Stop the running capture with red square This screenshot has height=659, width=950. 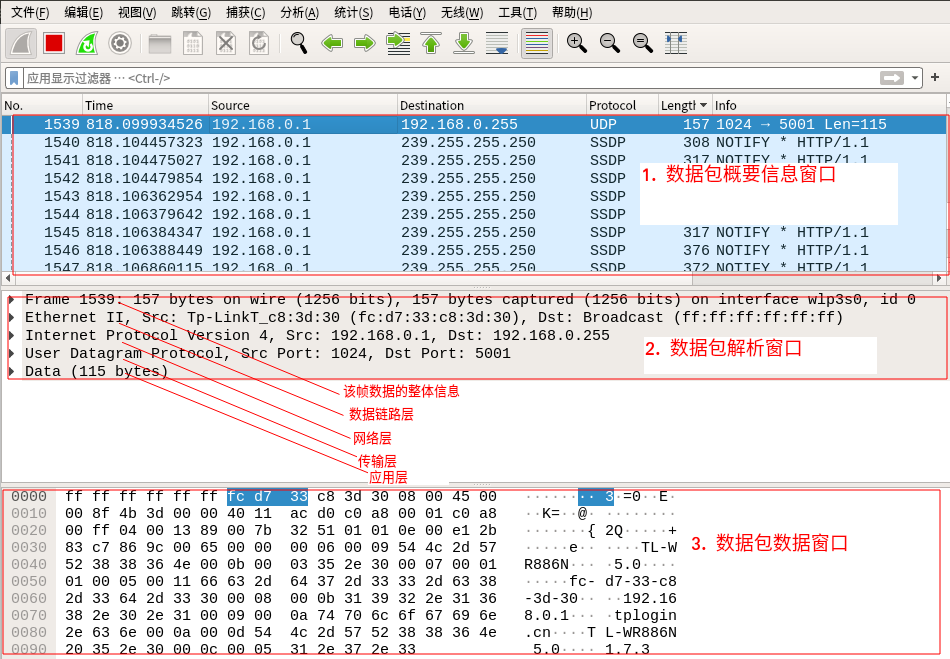[54, 44]
